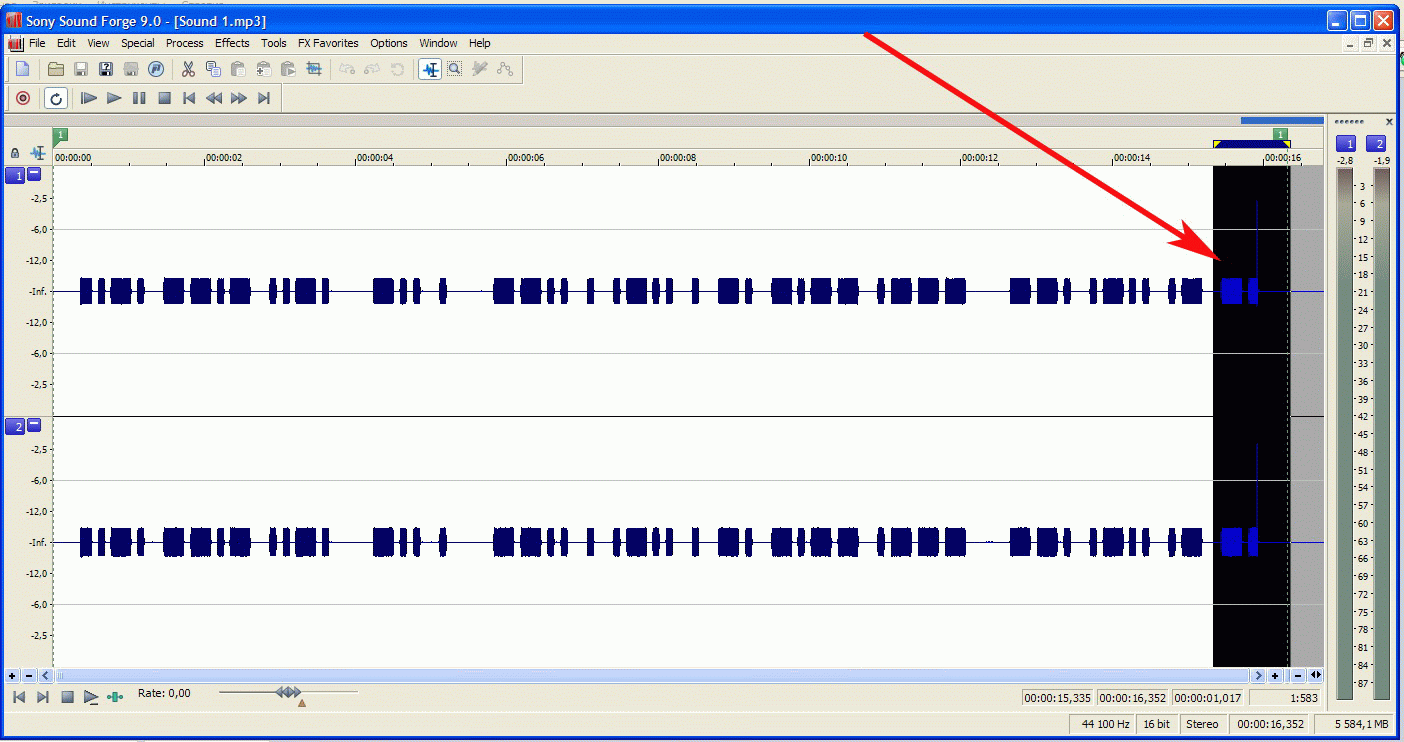
Task: Click the scrub rate slider handle
Action: 288,692
